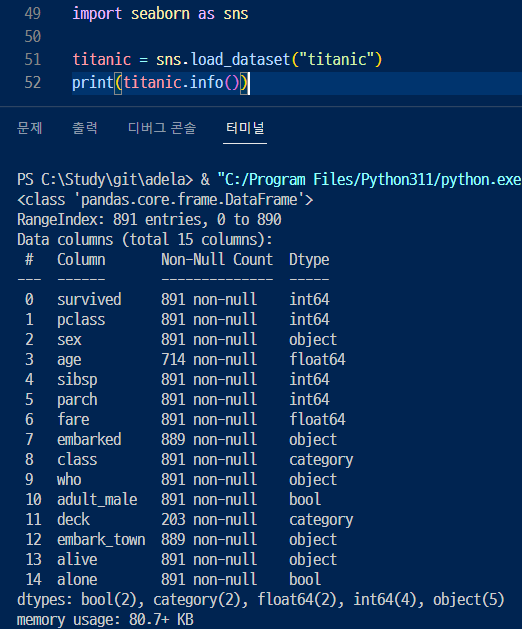This screenshot has width=522, height=629.
Task: Click the 'who' column name
Action: (x=69, y=480)
